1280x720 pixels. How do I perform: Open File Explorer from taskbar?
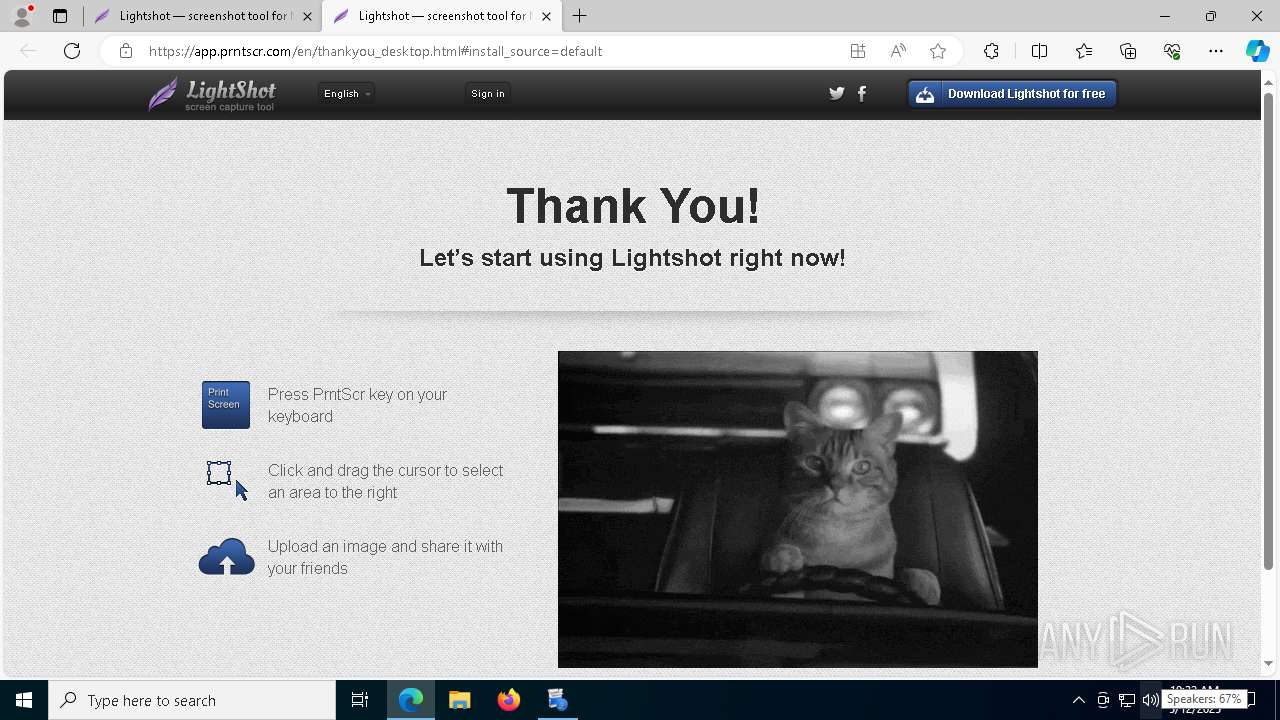(460, 700)
